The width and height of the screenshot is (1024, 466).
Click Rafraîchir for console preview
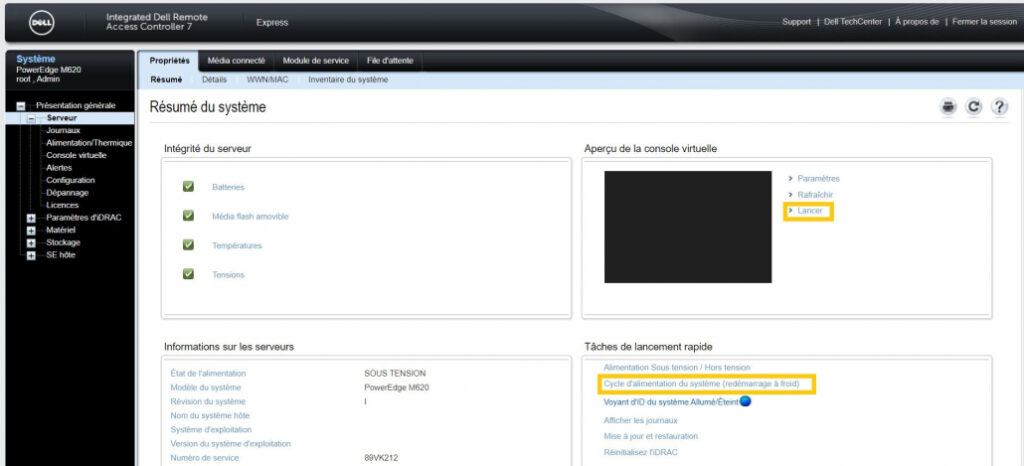click(815, 194)
